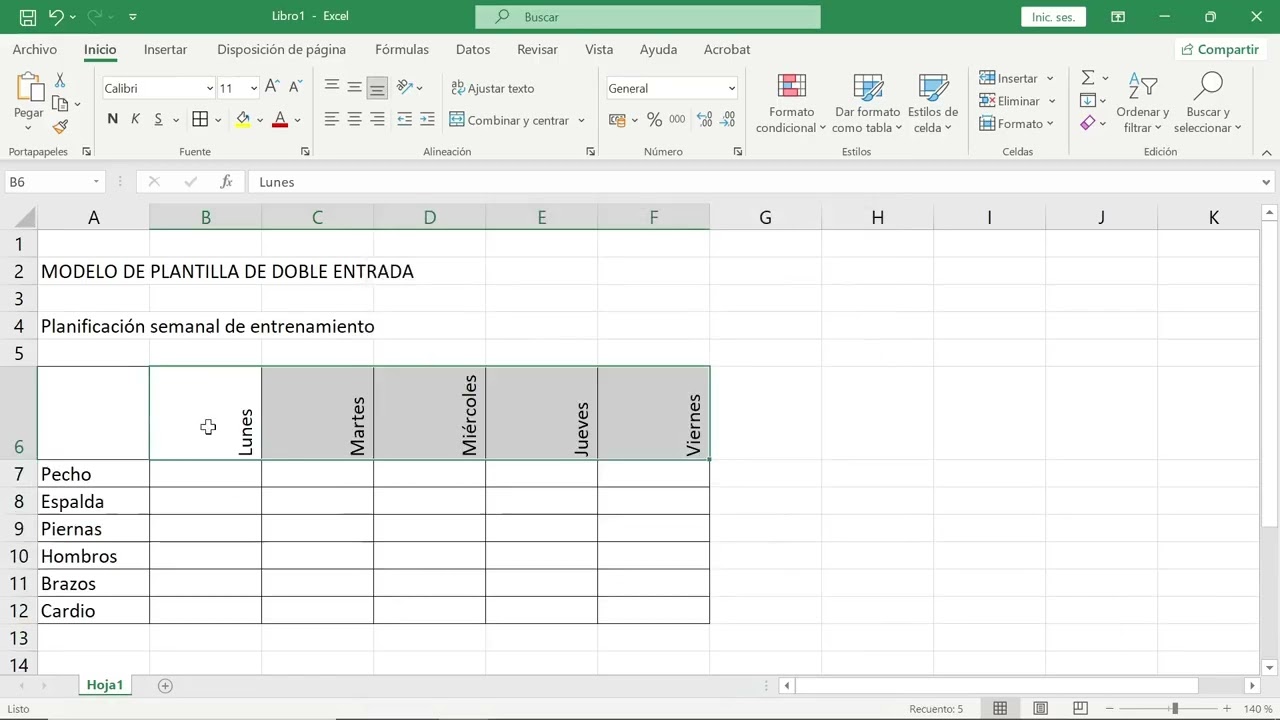Image resolution: width=1280 pixels, height=720 pixels.
Task: Open Estilos de celda gallery
Action: pyautogui.click(x=933, y=103)
